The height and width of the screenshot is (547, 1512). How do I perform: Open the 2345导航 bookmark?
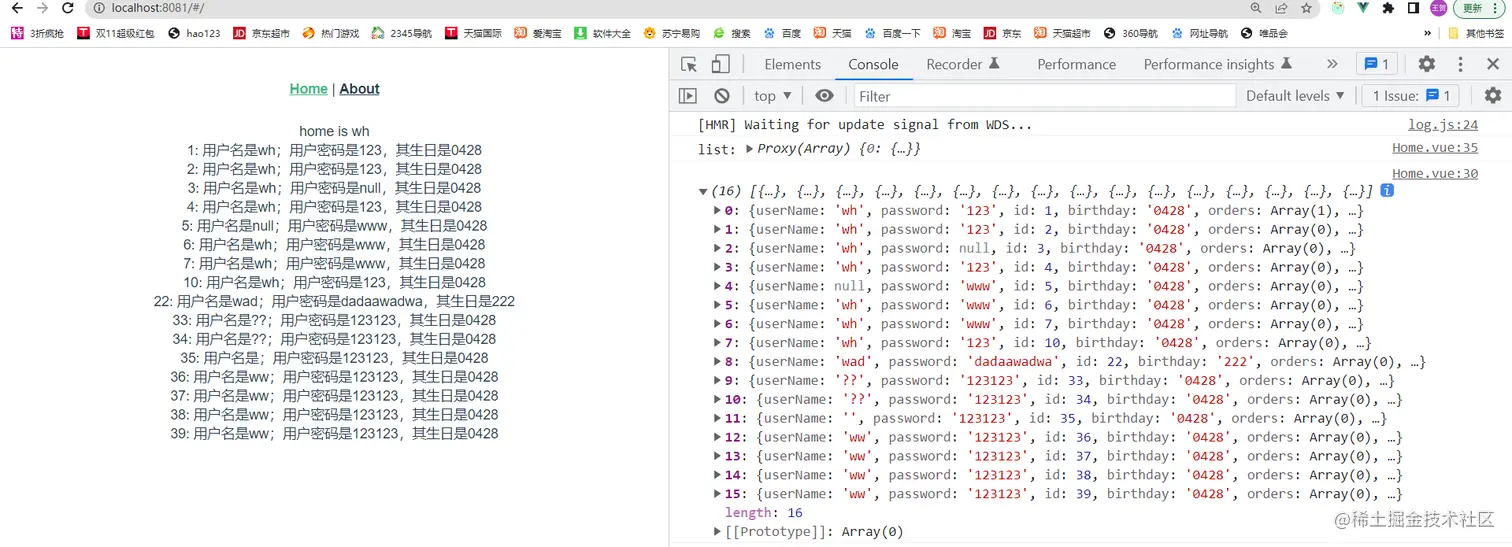click(401, 33)
